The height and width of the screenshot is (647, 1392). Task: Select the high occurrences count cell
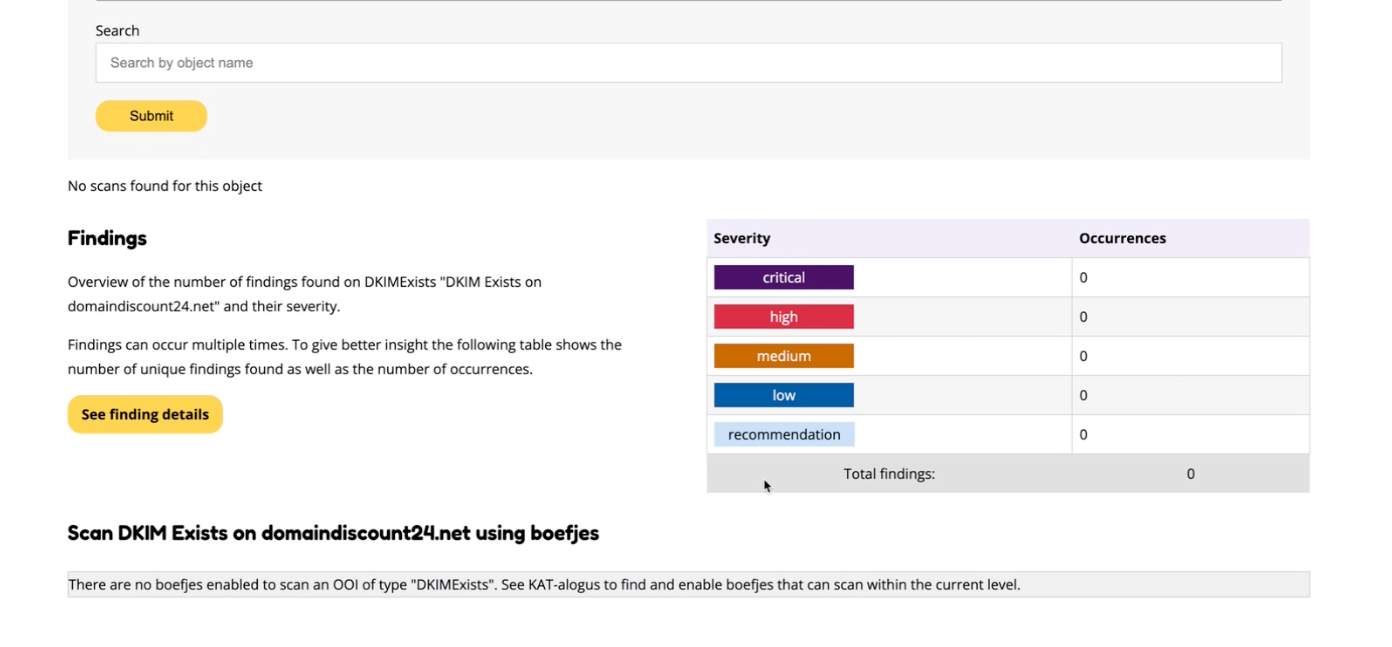pos(1083,316)
